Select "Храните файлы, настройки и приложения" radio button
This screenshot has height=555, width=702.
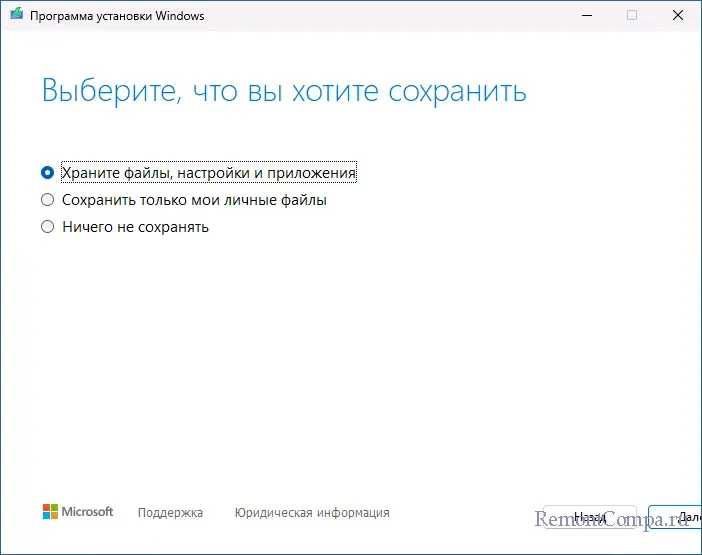coord(47,173)
